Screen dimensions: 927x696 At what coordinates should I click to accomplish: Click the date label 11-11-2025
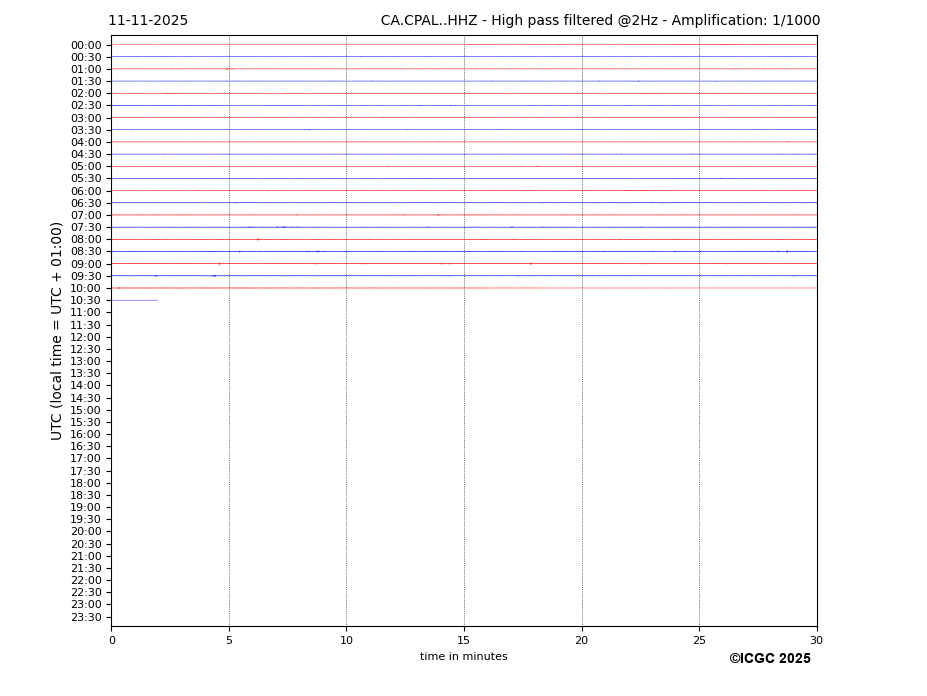point(148,21)
